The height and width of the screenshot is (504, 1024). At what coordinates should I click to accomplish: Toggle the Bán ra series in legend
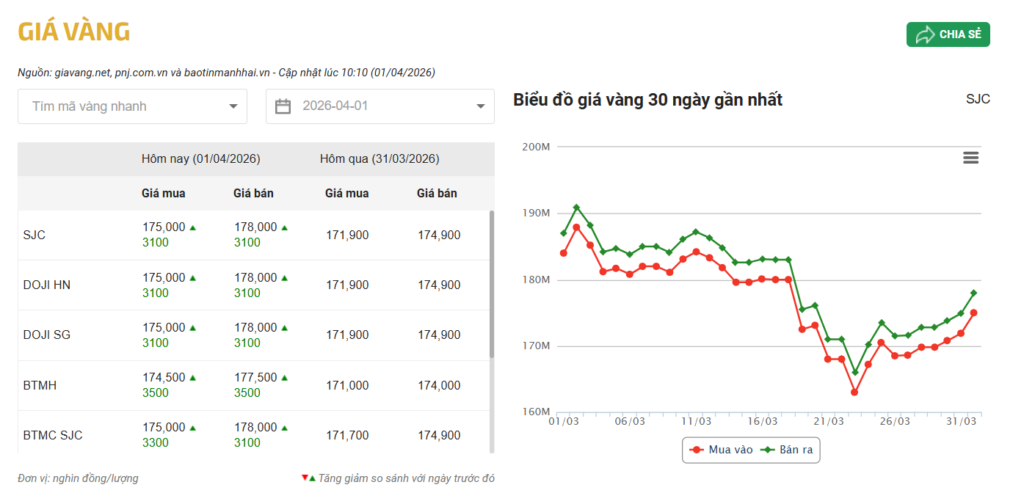coord(788,451)
